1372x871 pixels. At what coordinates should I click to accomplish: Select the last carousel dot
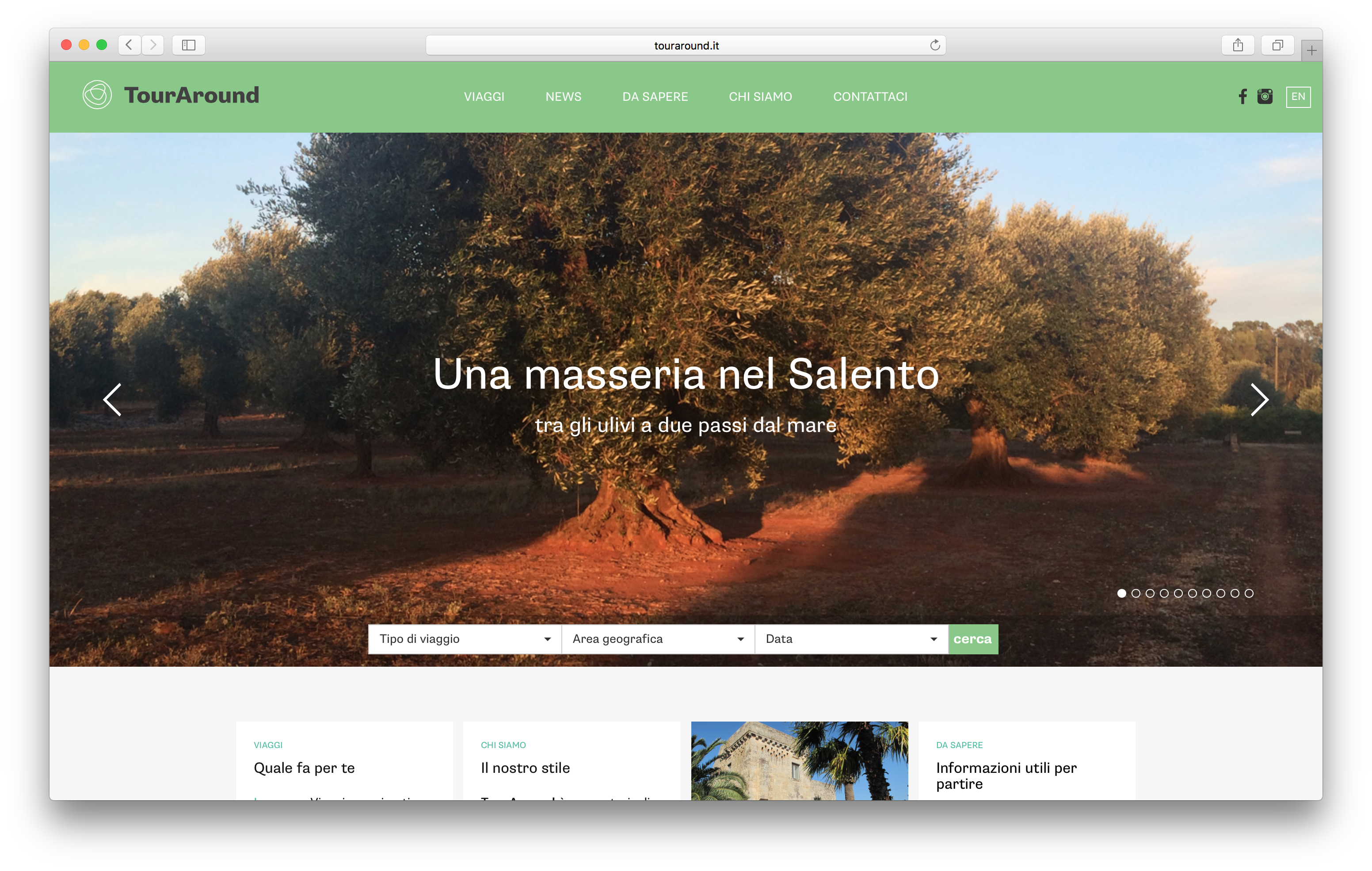tap(1249, 593)
